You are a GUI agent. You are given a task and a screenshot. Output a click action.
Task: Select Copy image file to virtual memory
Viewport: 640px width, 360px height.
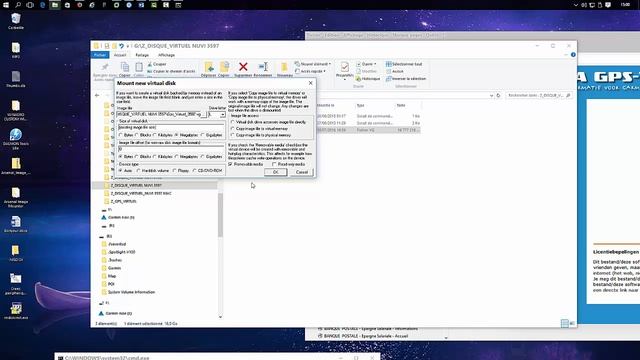coord(233,129)
